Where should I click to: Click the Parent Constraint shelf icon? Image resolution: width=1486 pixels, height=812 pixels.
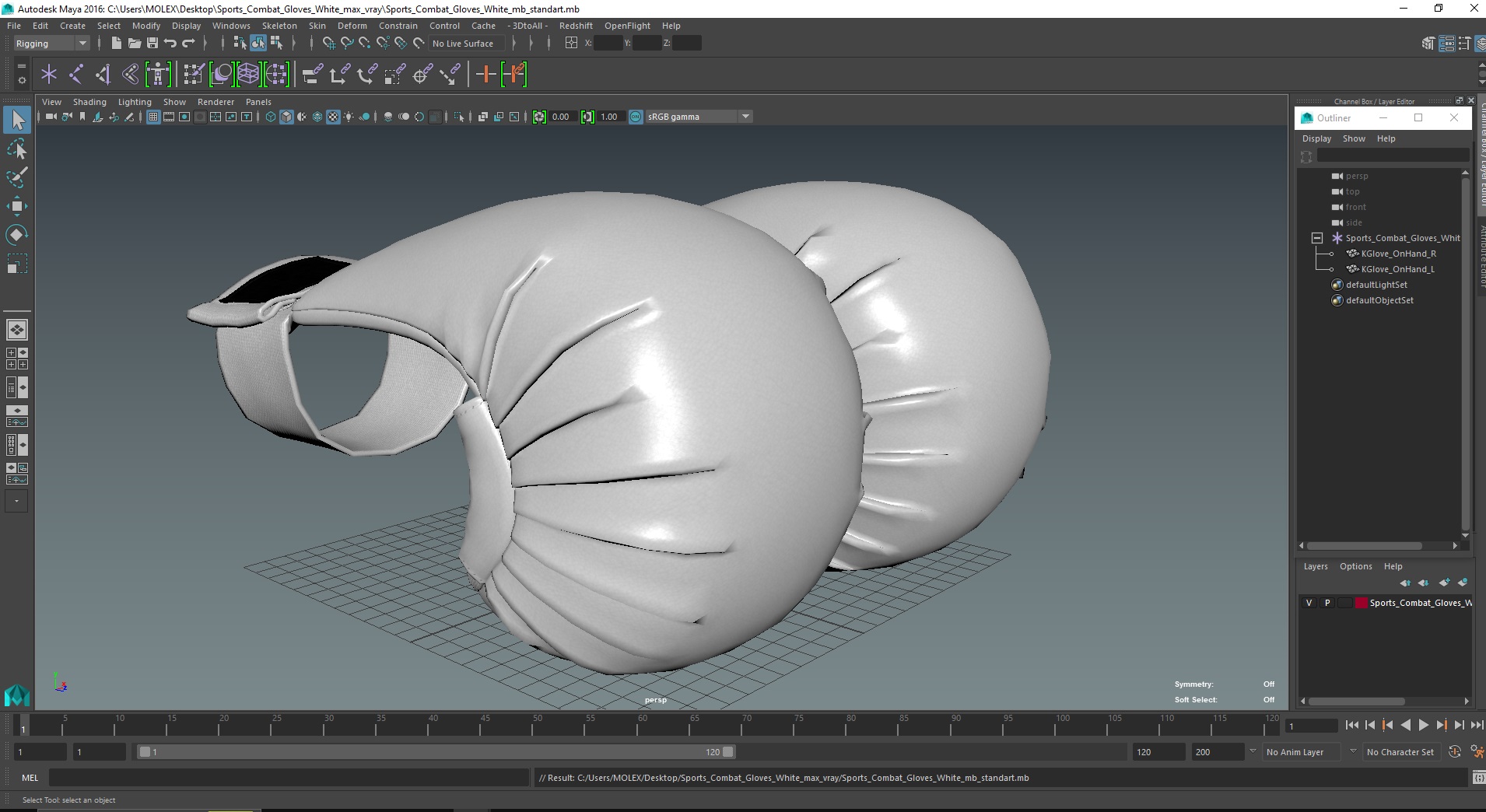pos(312,75)
